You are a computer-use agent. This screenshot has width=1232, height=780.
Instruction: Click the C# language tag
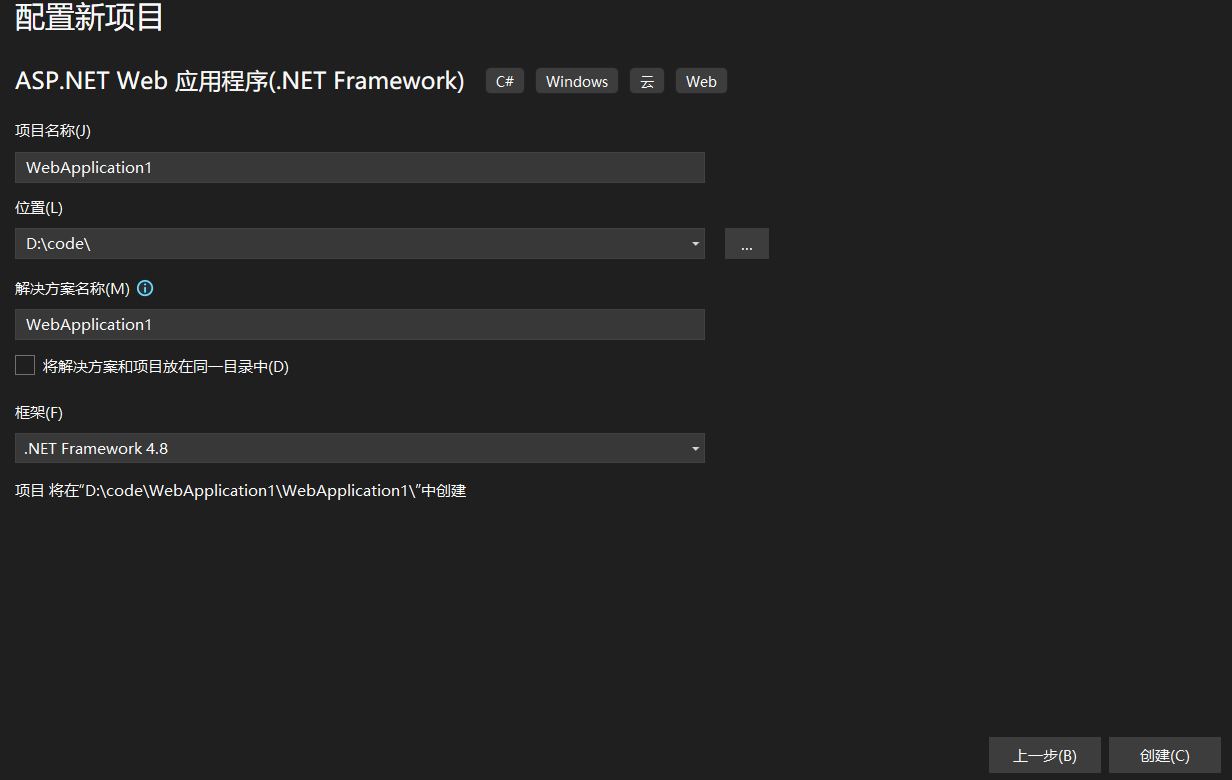(x=505, y=82)
